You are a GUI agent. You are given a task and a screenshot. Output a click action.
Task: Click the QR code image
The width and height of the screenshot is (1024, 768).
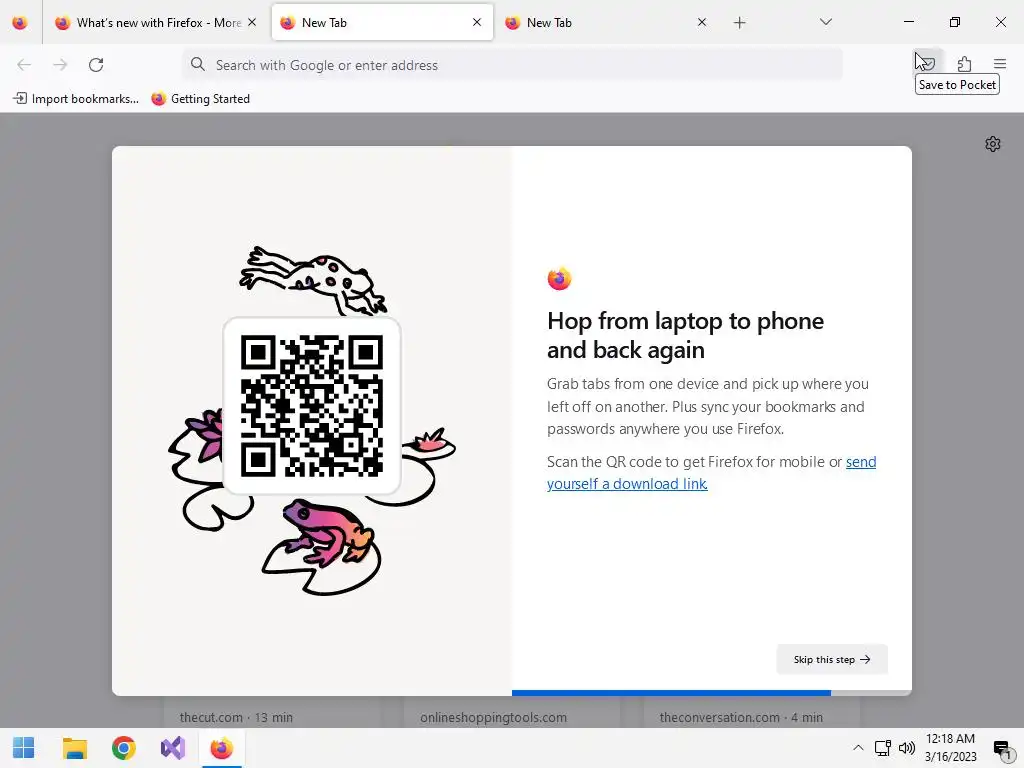pyautogui.click(x=312, y=406)
